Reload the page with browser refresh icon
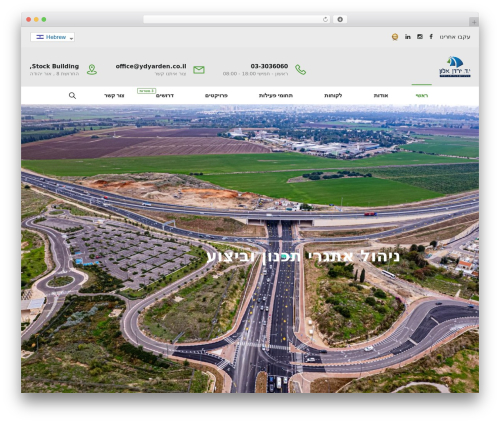500x423 pixels. [325, 19]
